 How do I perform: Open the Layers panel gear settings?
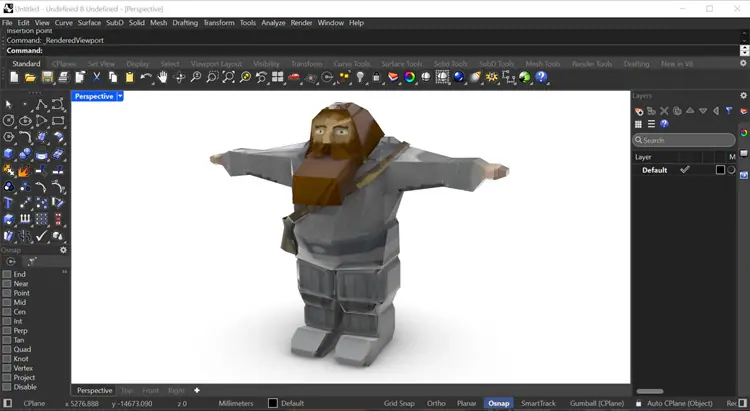point(743,96)
